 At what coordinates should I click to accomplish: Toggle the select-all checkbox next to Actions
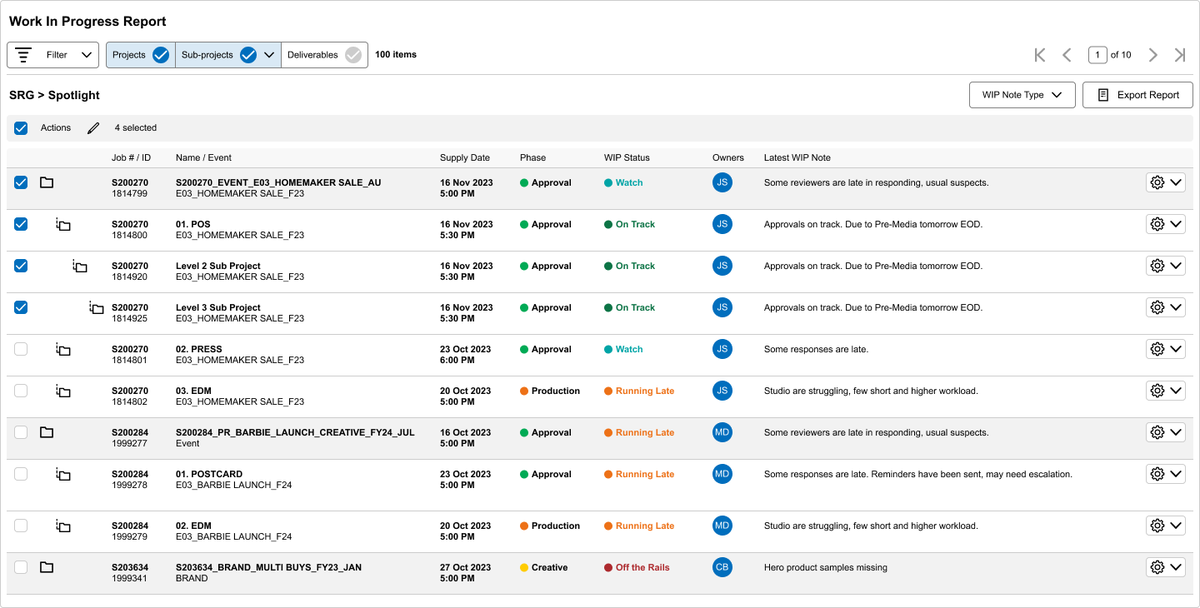(21, 128)
